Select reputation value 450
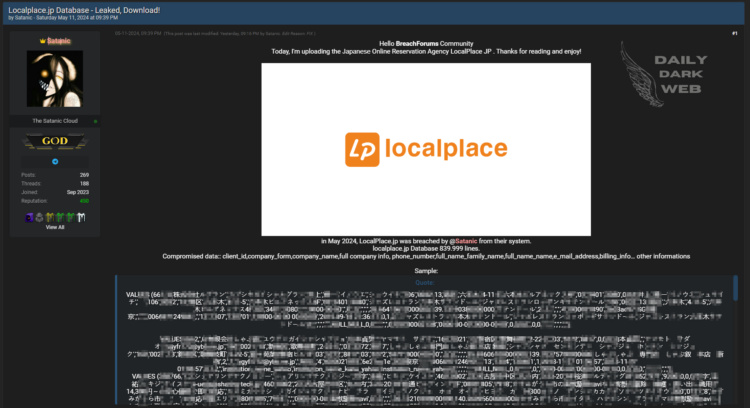This screenshot has width=750, height=408. tap(84, 201)
